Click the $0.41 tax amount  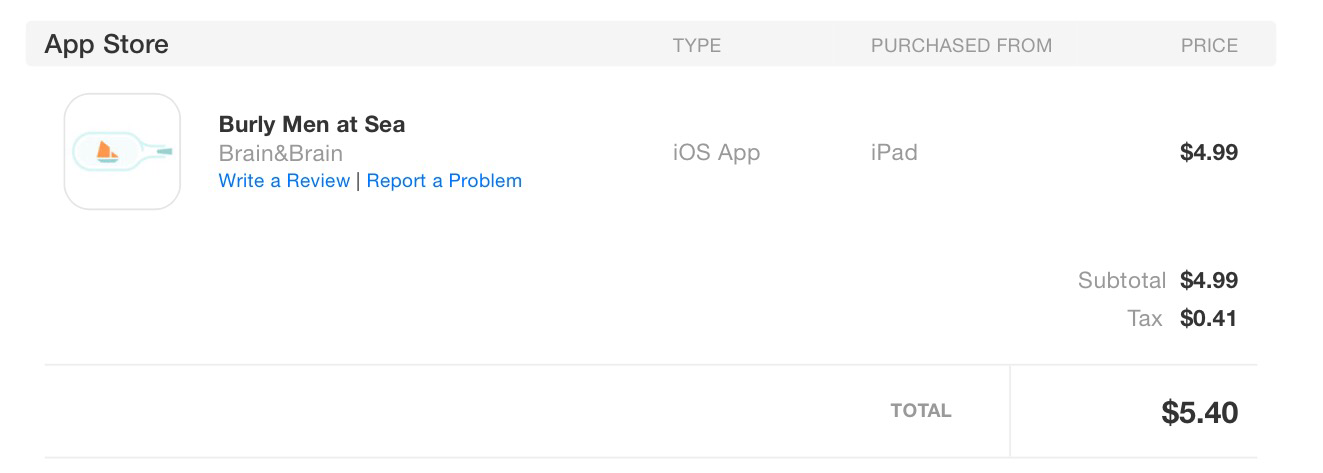coord(1208,319)
